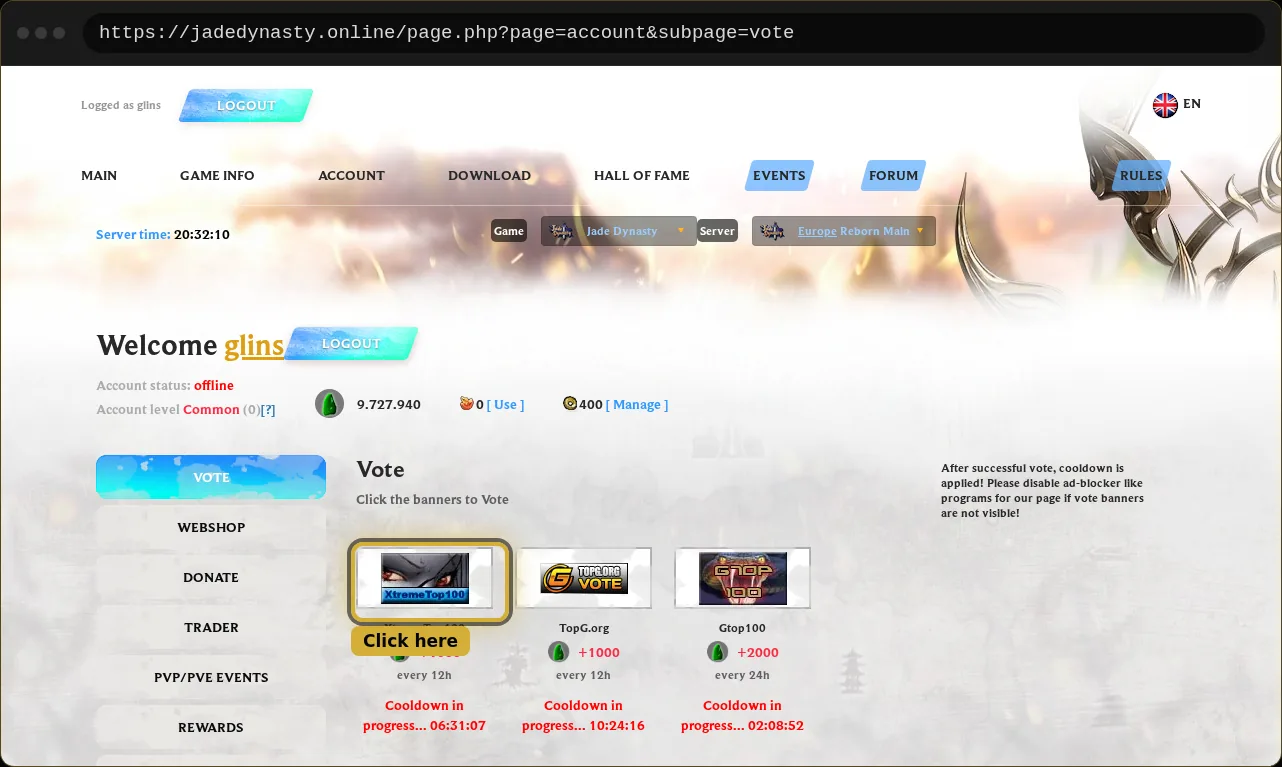
Task: Open DONATE in the sidebar
Action: click(x=211, y=577)
